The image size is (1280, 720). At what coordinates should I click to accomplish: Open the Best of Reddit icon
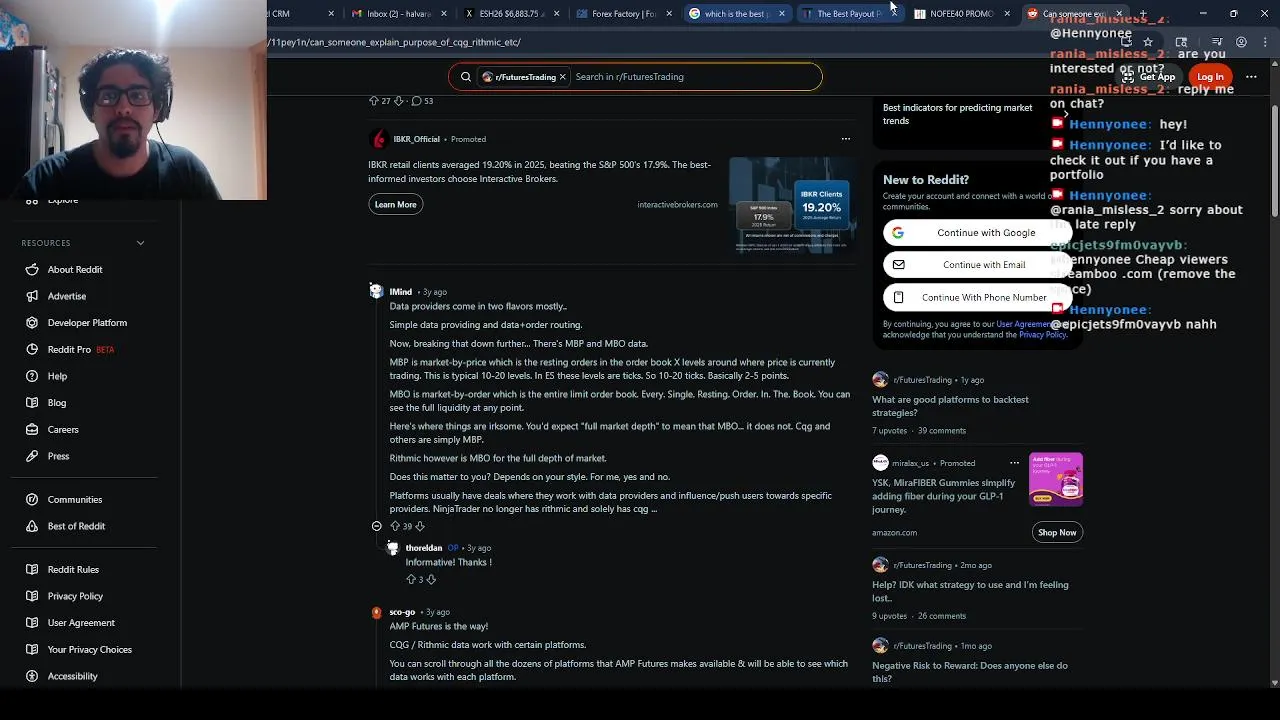(x=32, y=526)
